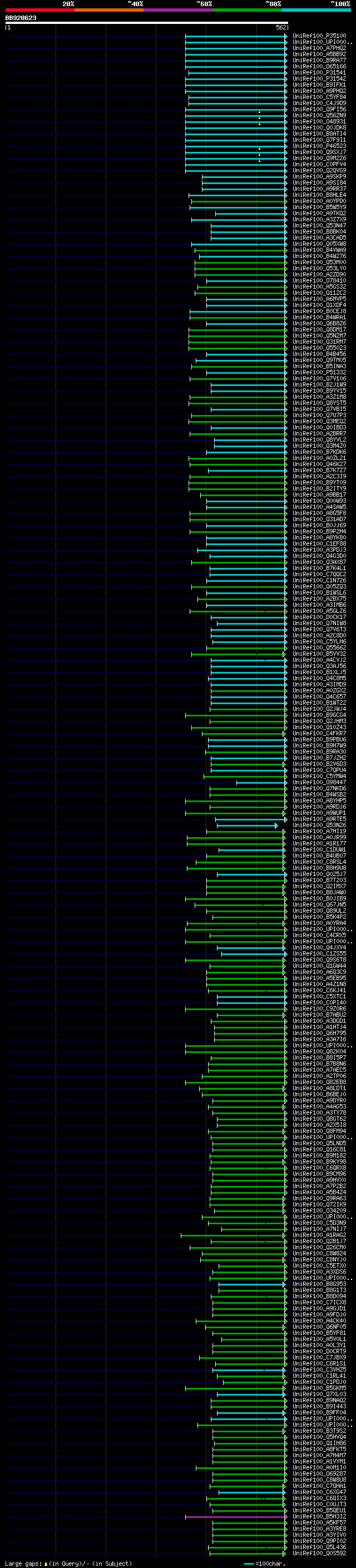
Task: Click the query end position 562
Action: click(281, 27)
